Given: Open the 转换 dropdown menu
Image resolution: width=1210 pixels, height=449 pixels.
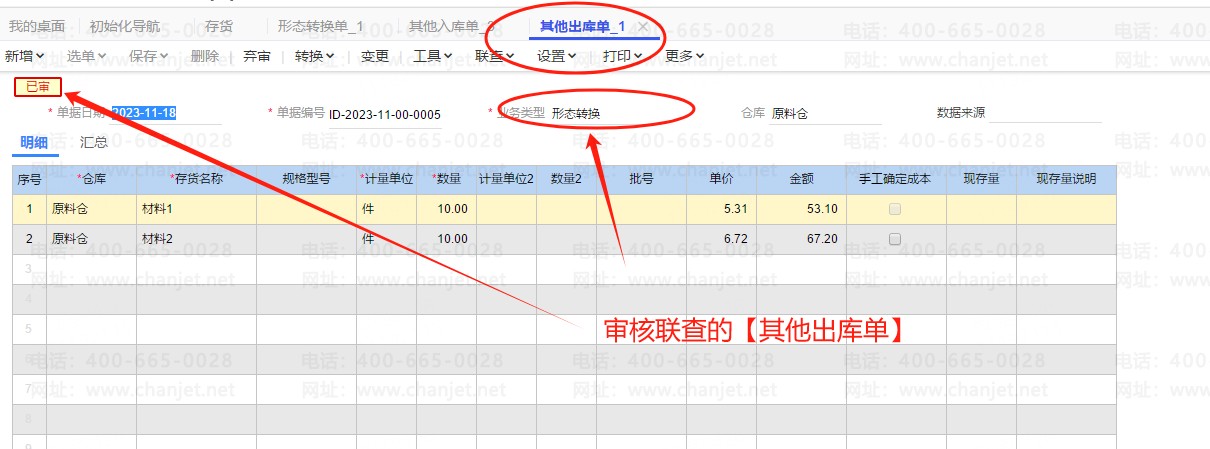Looking at the screenshot, I should tap(314, 56).
